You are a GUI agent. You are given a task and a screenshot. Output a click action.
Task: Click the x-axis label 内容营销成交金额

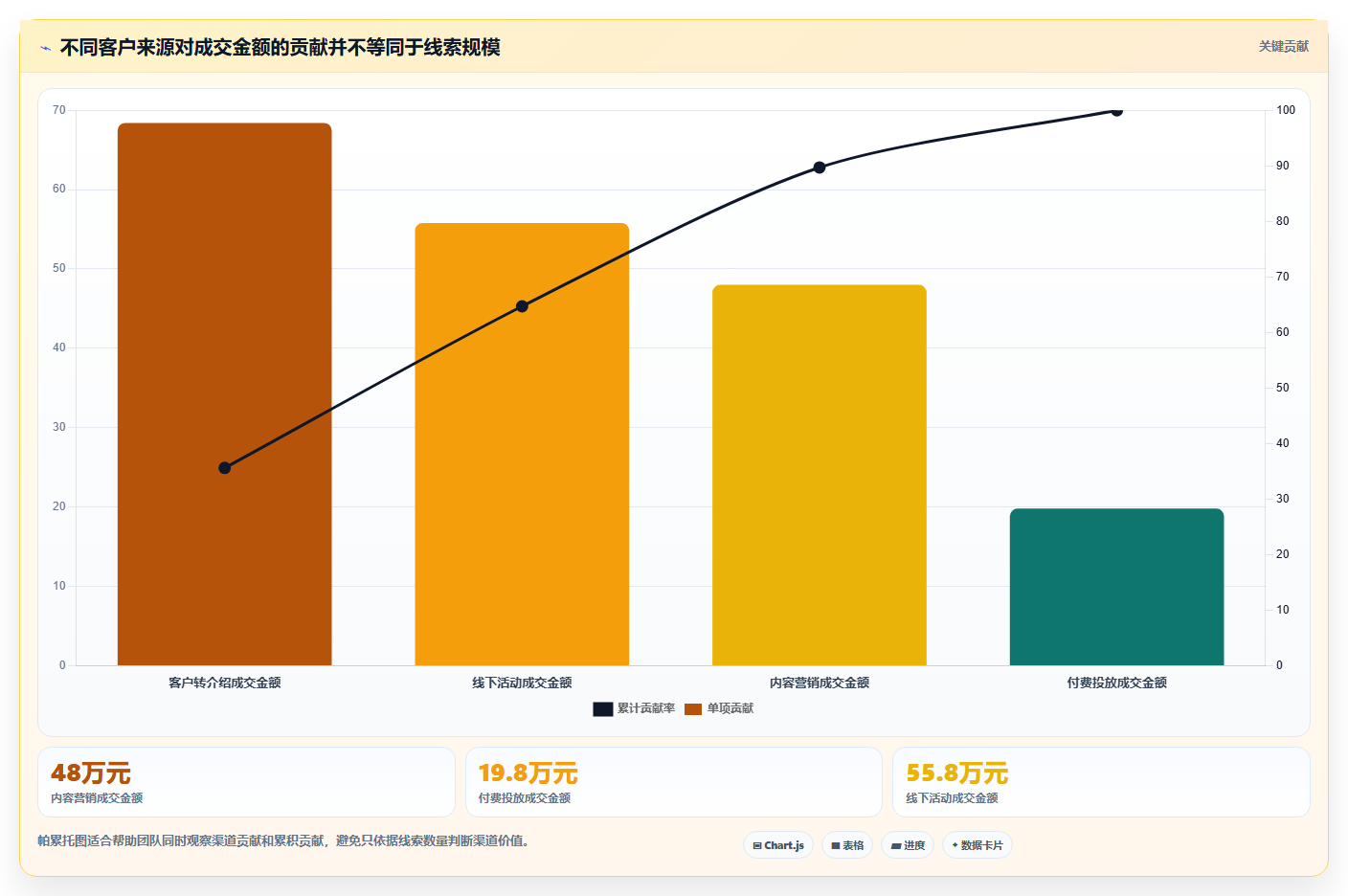point(820,683)
